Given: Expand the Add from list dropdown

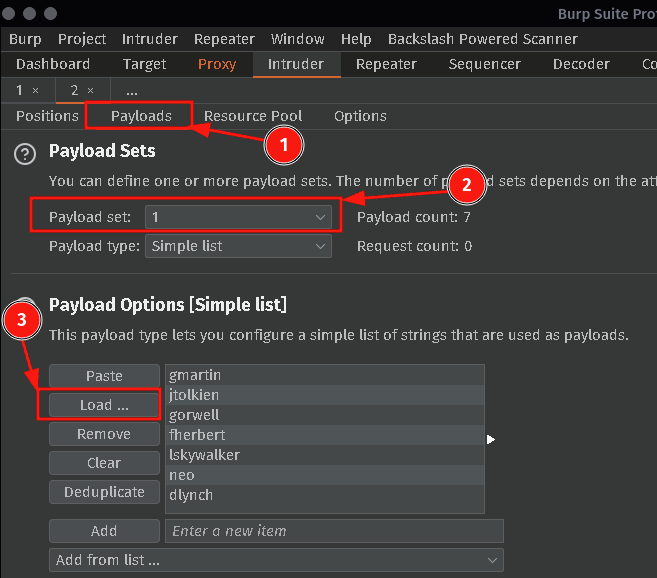Looking at the screenshot, I should coord(276,560).
